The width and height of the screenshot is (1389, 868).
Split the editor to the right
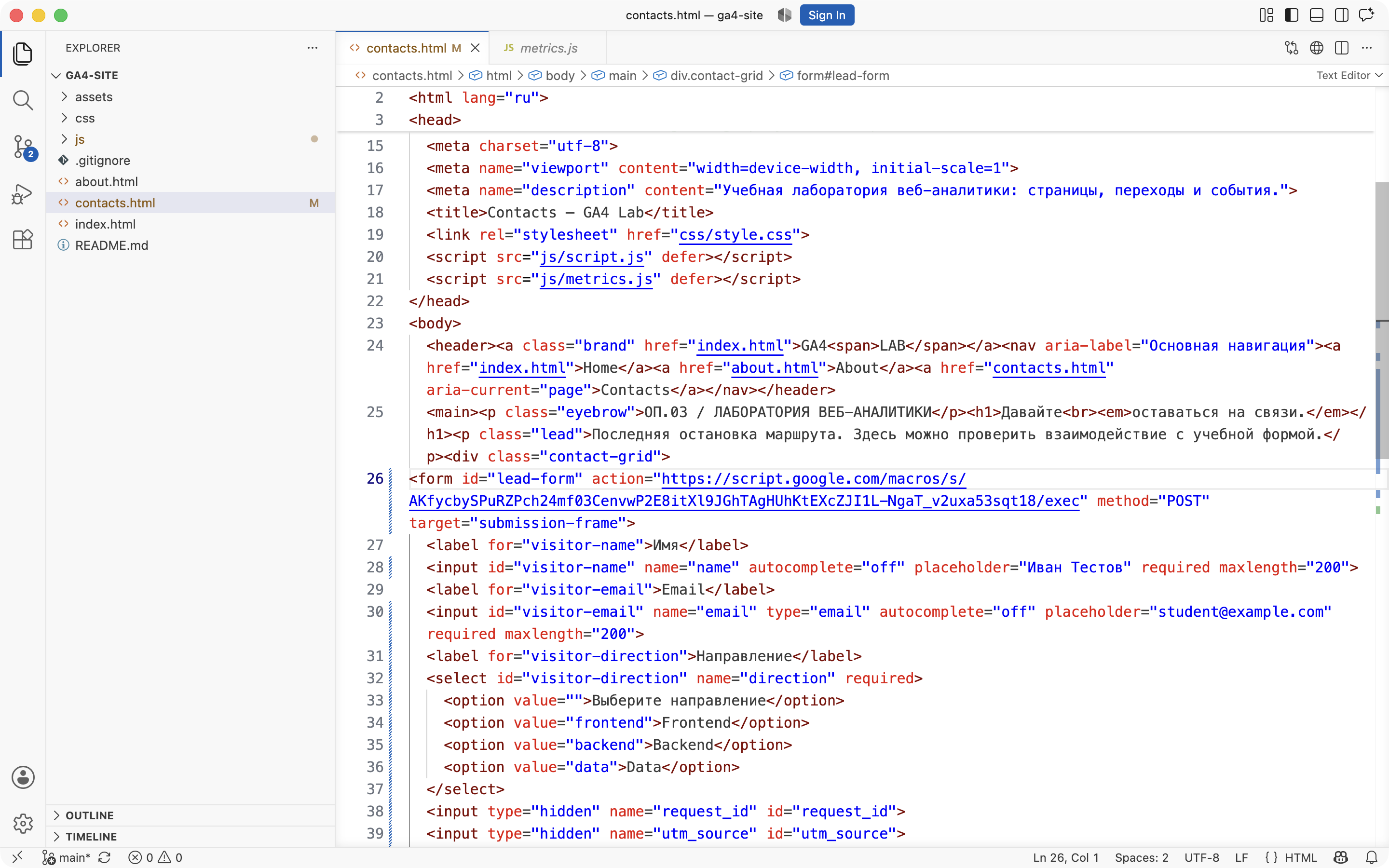1341,48
